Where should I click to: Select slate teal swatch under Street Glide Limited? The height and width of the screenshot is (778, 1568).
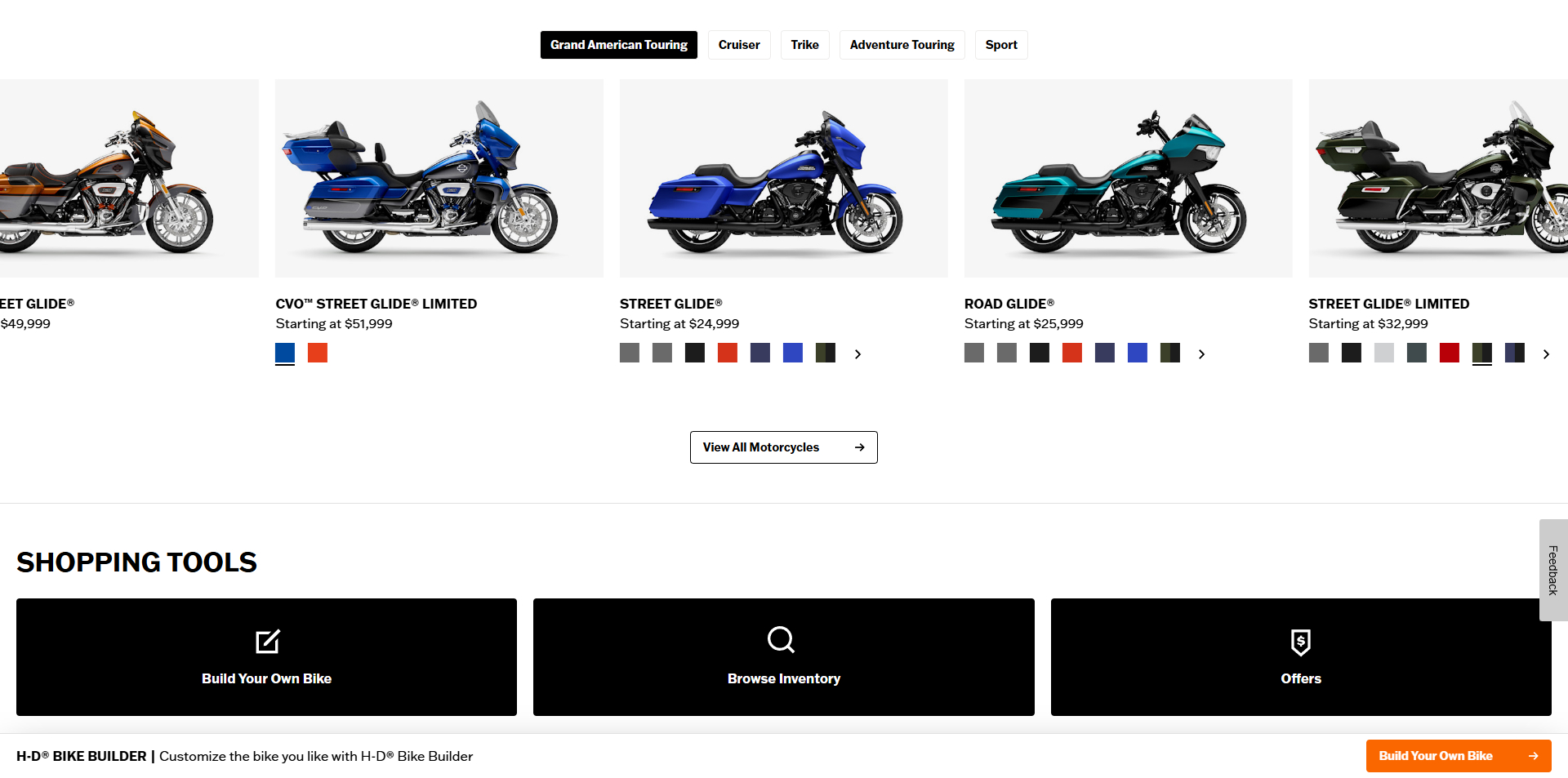pyautogui.click(x=1417, y=353)
